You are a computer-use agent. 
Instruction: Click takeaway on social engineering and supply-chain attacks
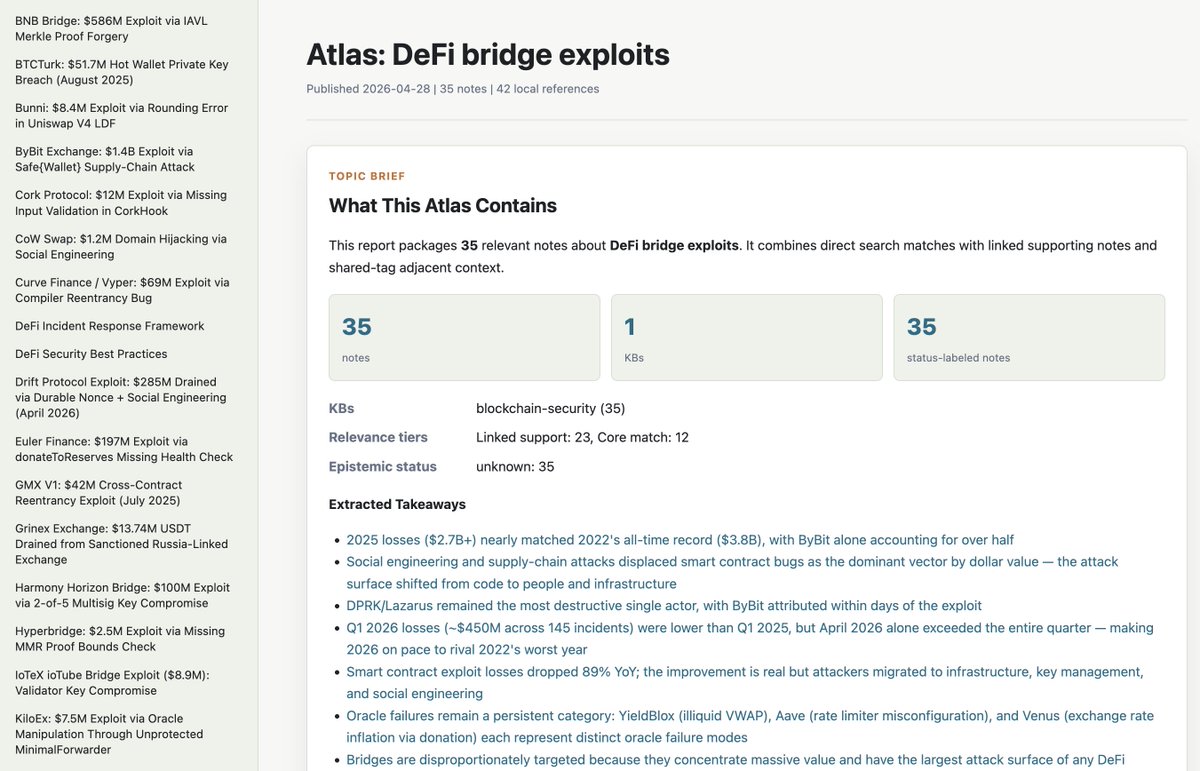[x=732, y=573]
